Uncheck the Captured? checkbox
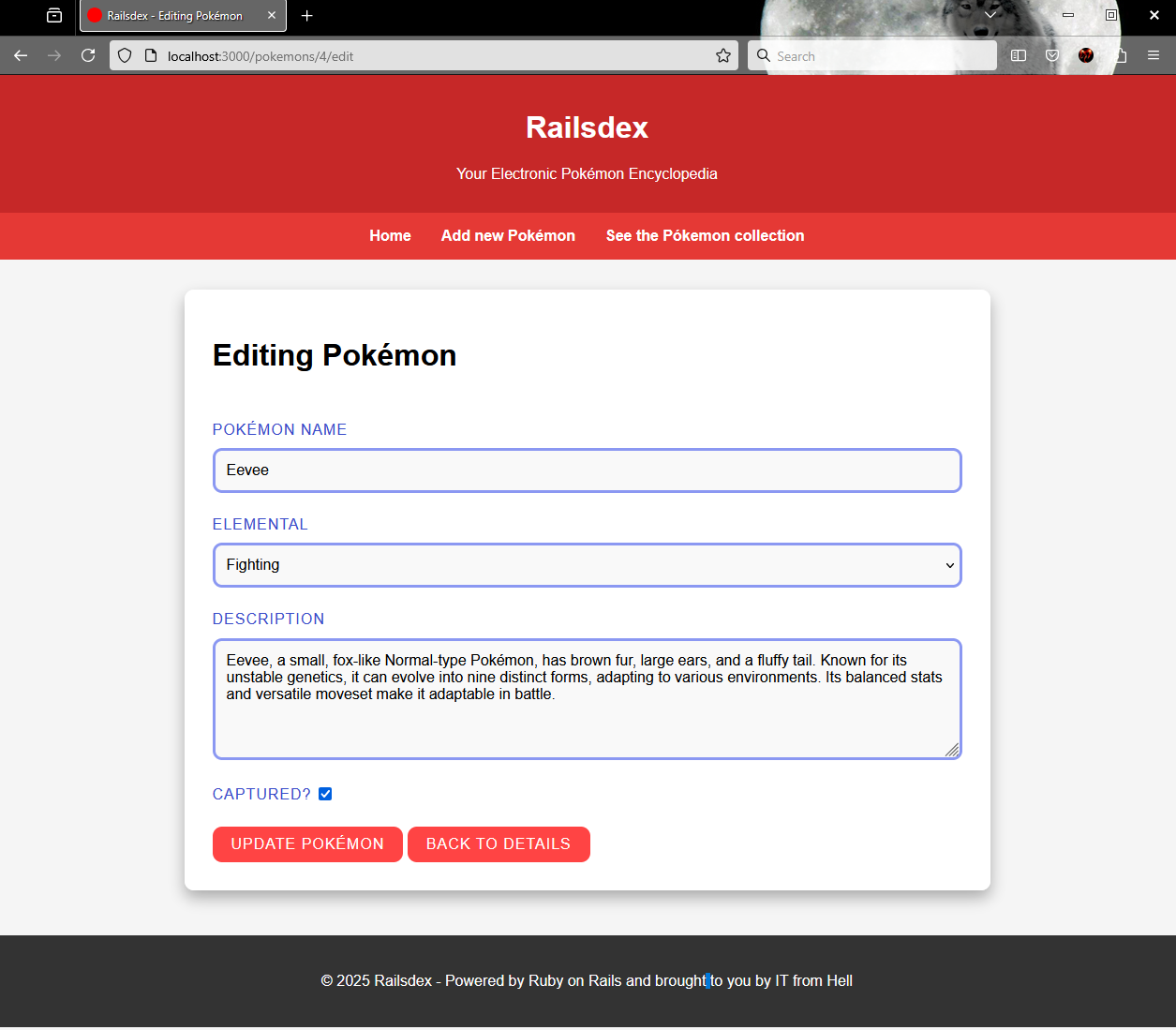This screenshot has width=1176, height=1030. (x=325, y=794)
